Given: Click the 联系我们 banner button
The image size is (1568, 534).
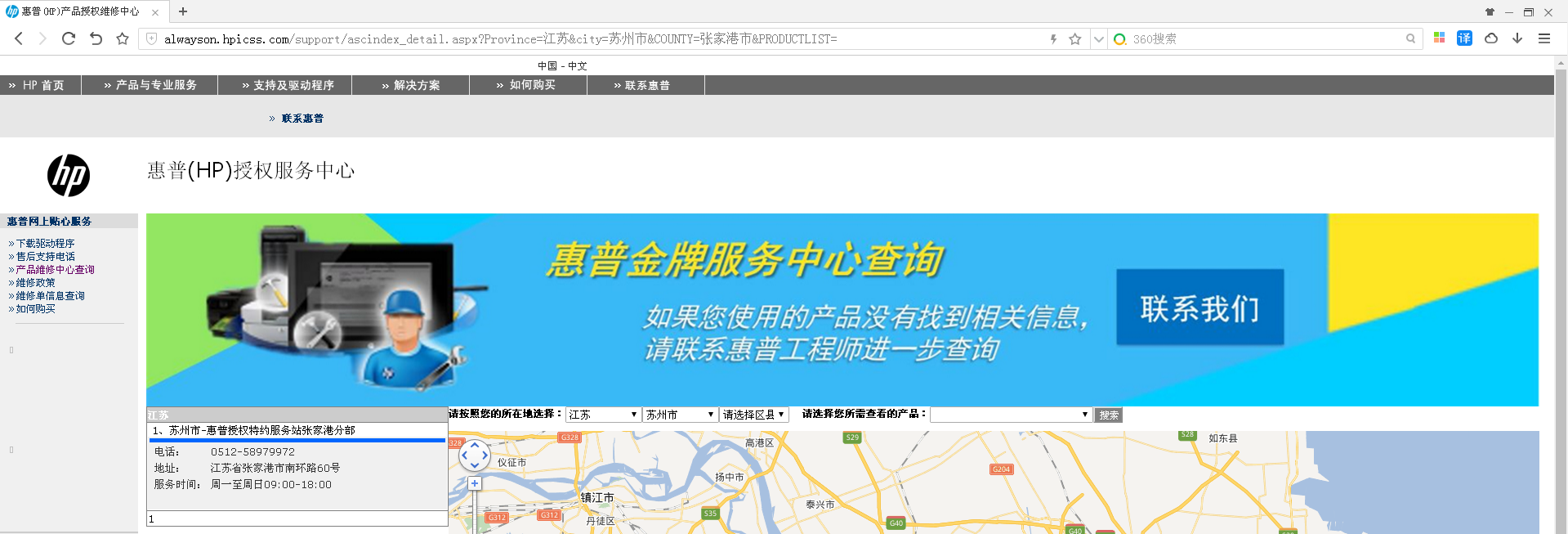Looking at the screenshot, I should [1199, 307].
